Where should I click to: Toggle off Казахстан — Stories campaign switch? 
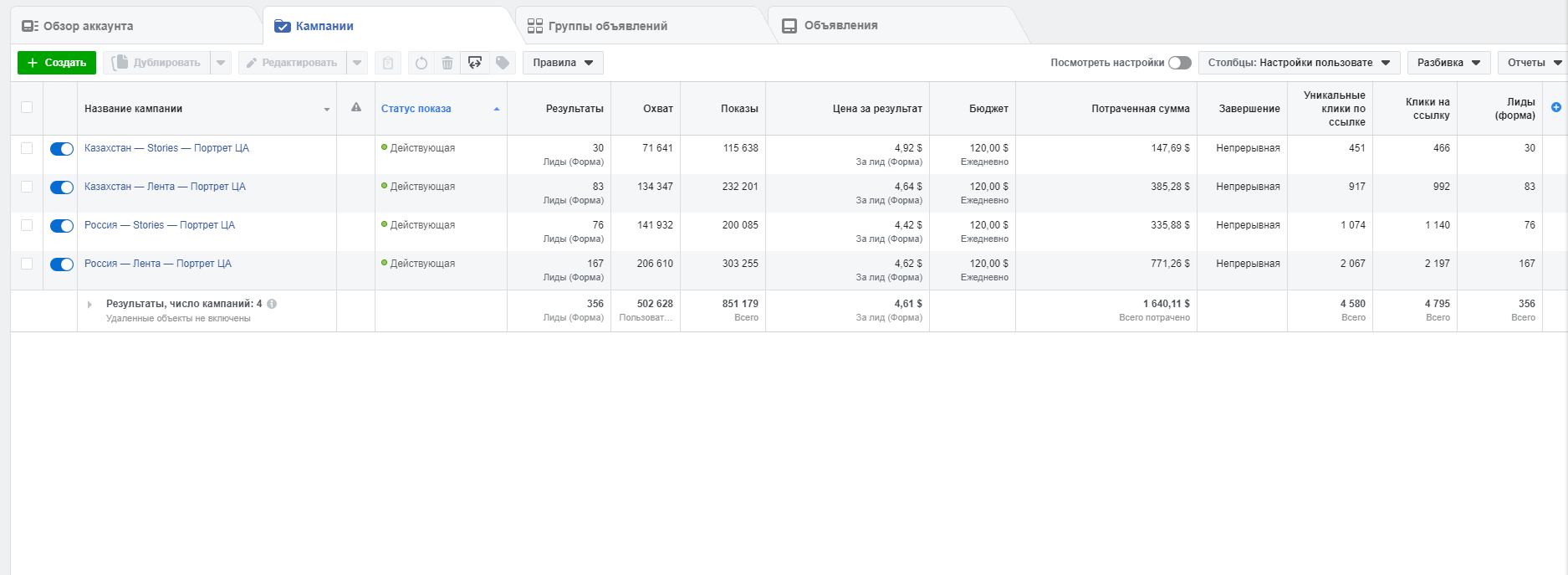pos(62,149)
